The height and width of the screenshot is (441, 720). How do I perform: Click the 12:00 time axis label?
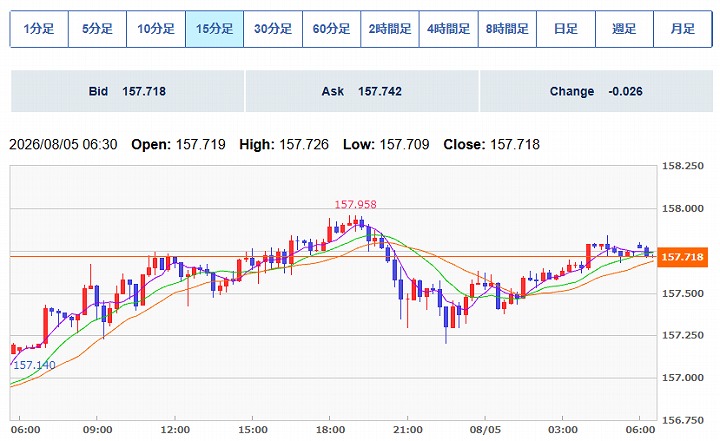pos(175,430)
